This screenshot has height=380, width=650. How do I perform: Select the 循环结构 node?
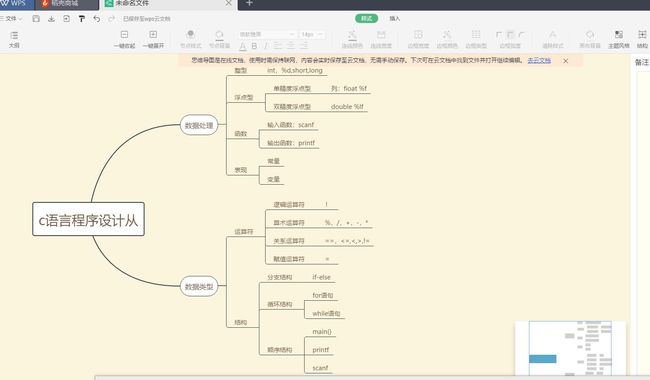point(280,304)
